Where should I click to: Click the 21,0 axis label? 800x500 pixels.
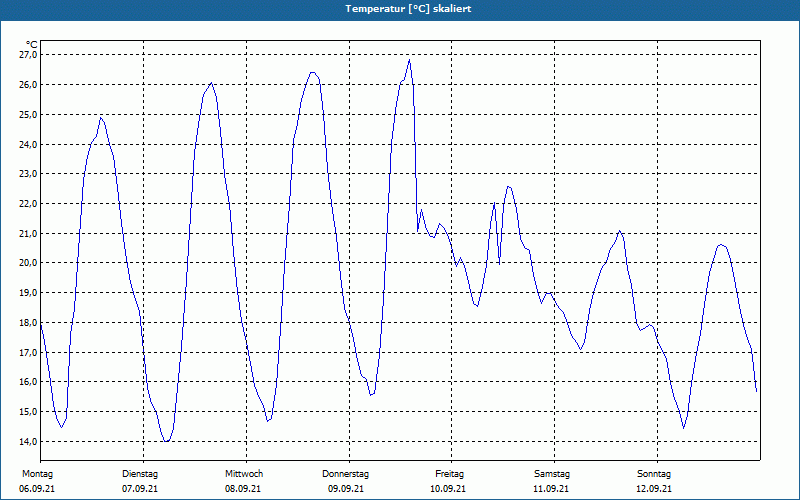pos(29,234)
